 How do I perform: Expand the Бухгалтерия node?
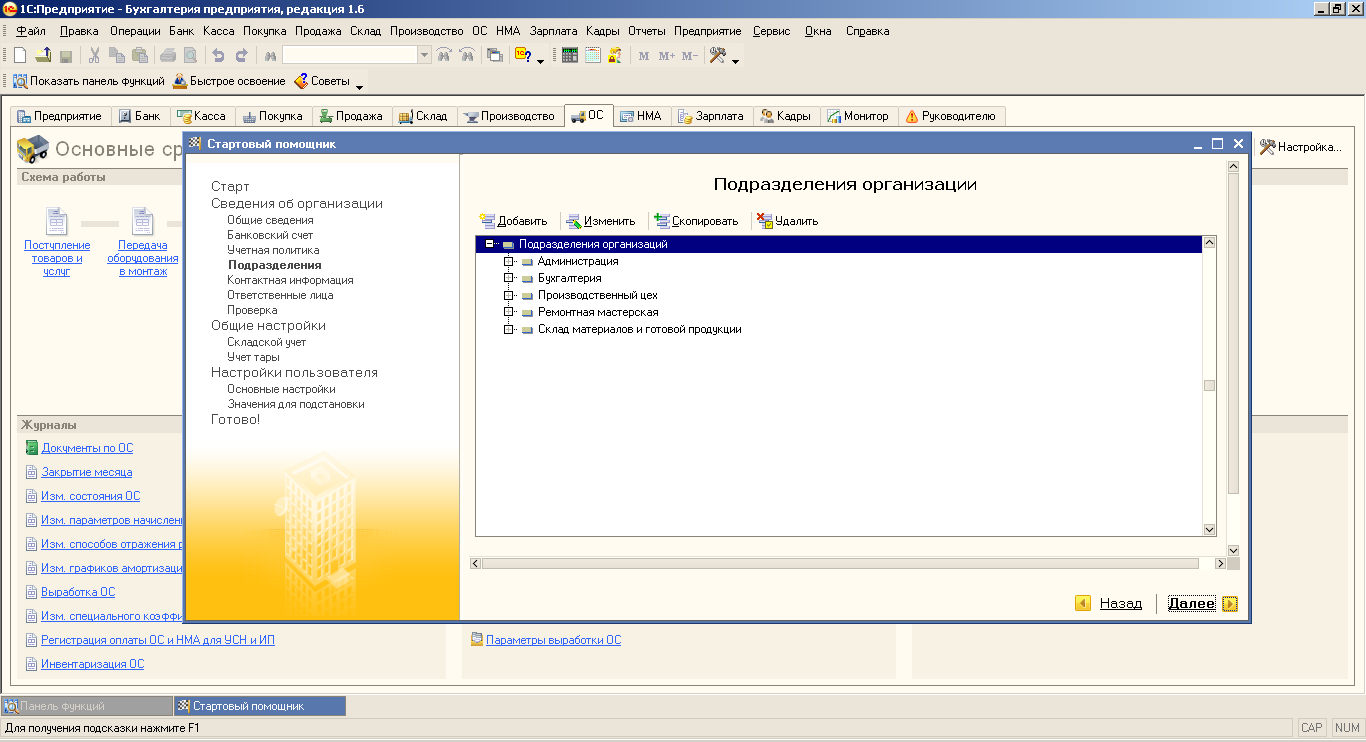(x=509, y=278)
